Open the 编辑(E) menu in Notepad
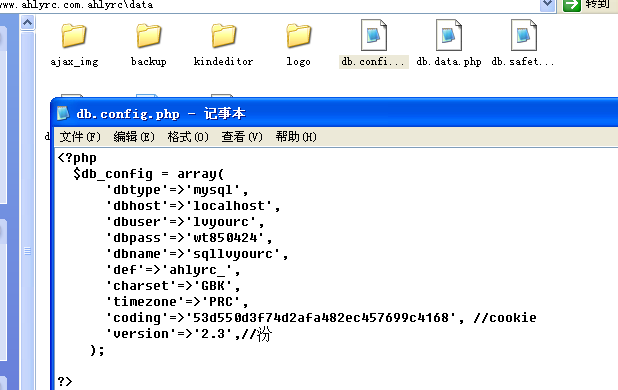The height and width of the screenshot is (390, 618). click(134, 137)
